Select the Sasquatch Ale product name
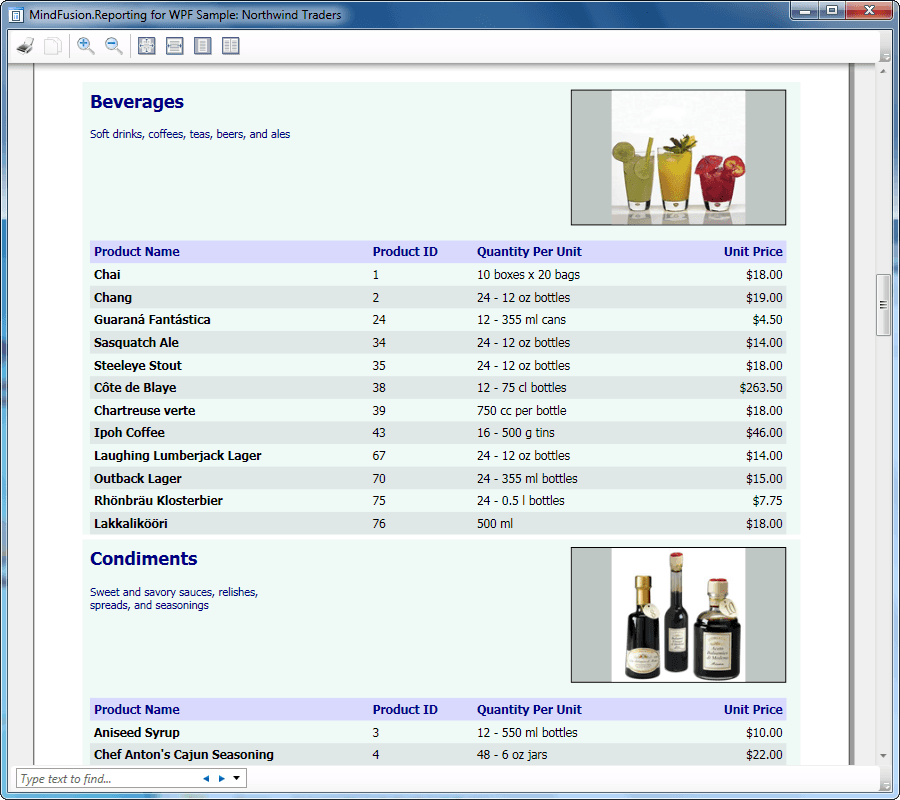 pyautogui.click(x=137, y=343)
